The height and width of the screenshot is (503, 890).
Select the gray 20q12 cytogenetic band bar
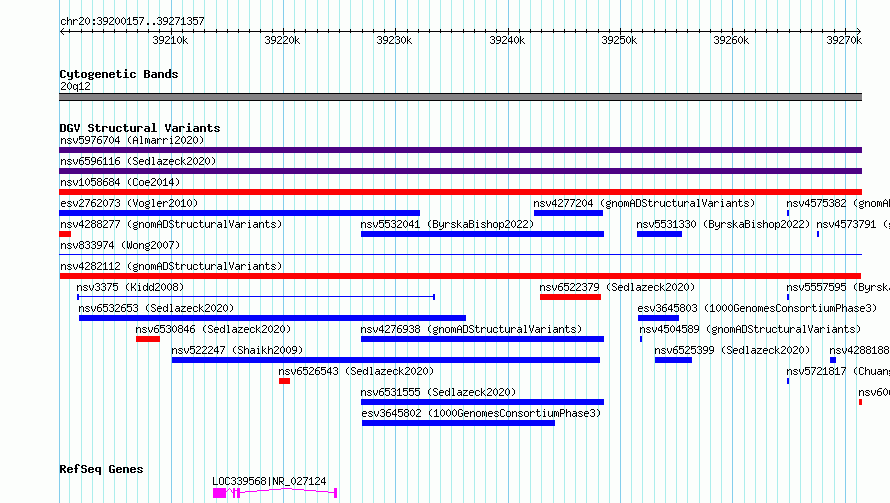(x=460, y=97)
